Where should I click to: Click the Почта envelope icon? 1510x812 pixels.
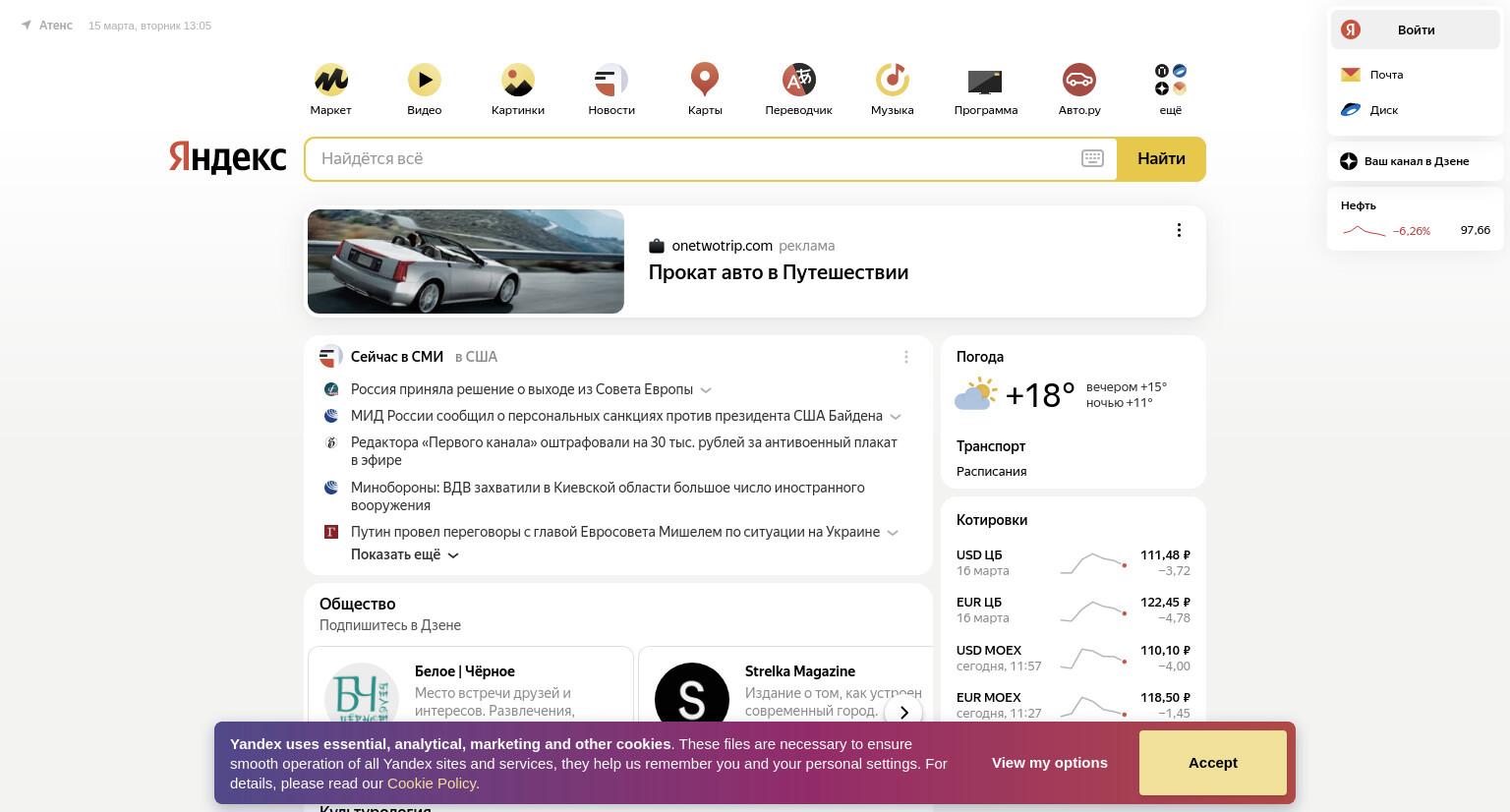tap(1351, 75)
